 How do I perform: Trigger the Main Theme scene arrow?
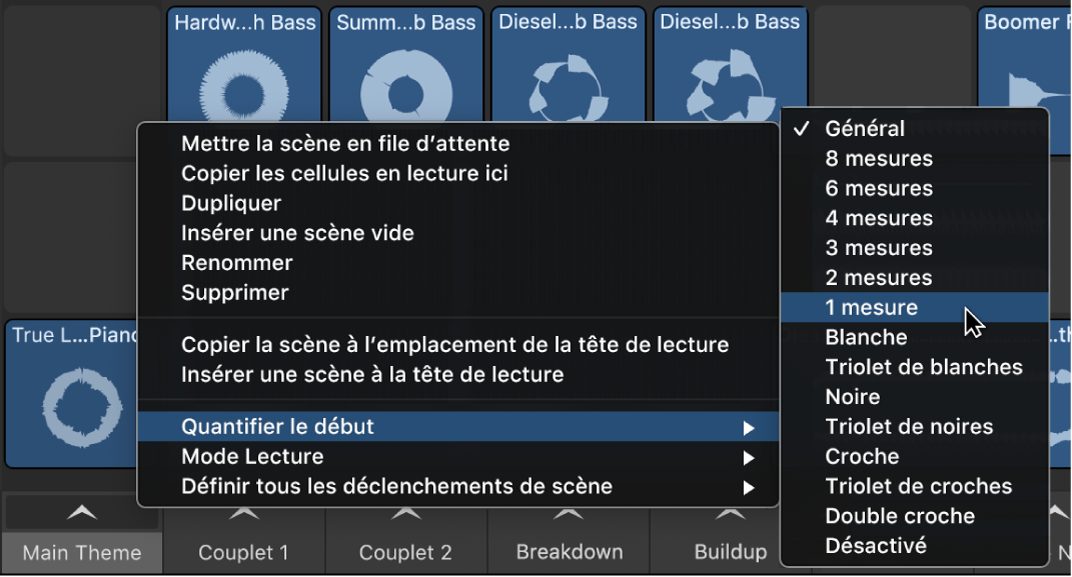click(81, 512)
